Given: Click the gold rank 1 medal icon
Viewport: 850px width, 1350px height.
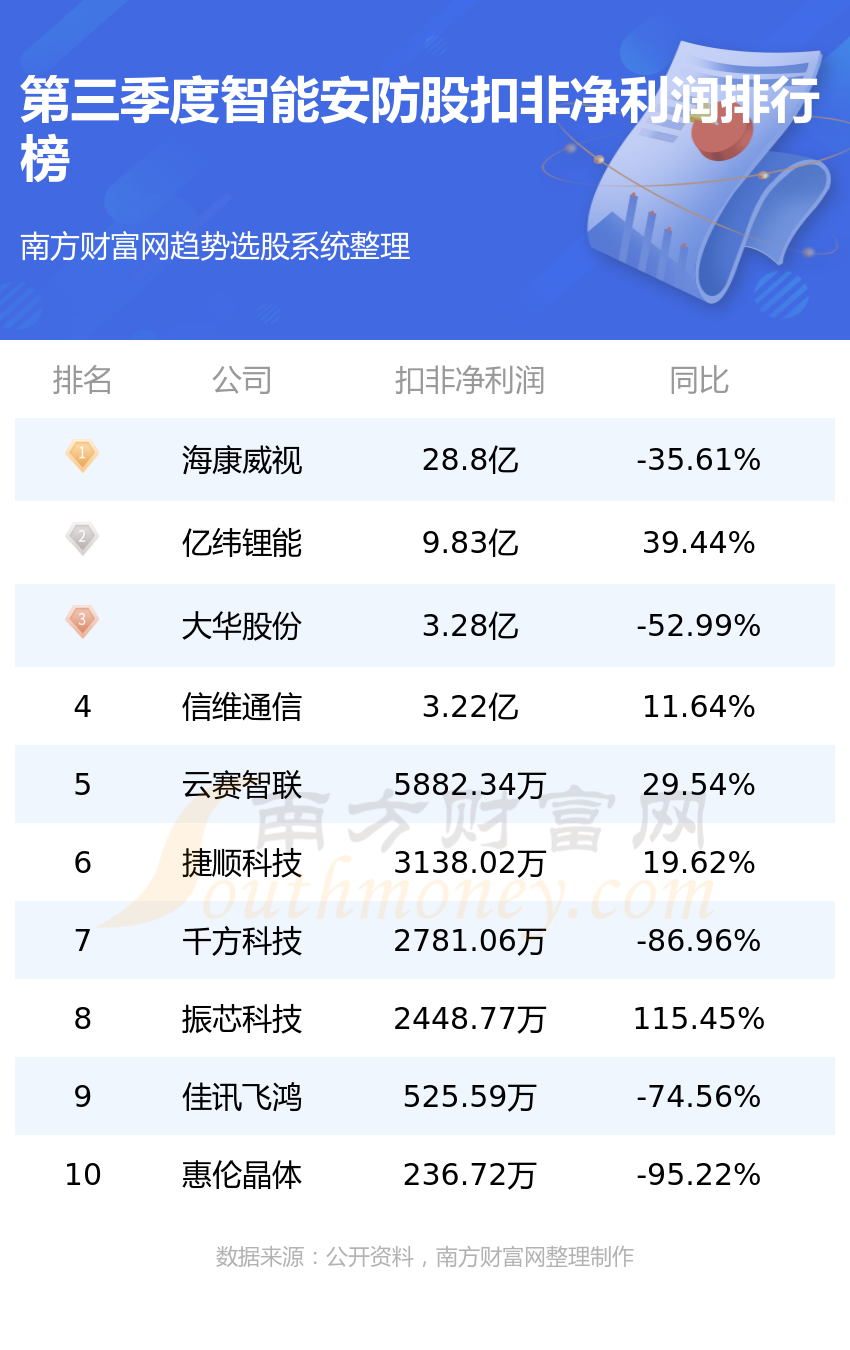Looking at the screenshot, I should coord(82,456).
